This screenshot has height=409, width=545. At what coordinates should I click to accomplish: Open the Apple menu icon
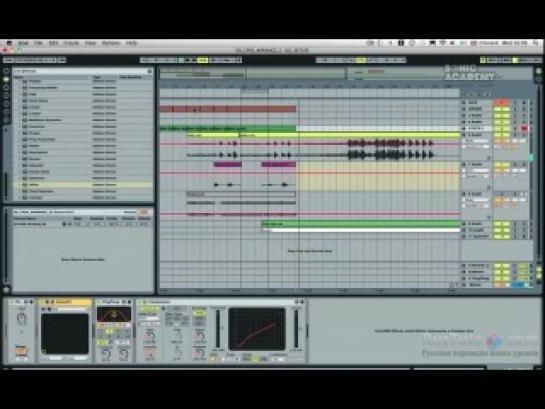[9, 43]
